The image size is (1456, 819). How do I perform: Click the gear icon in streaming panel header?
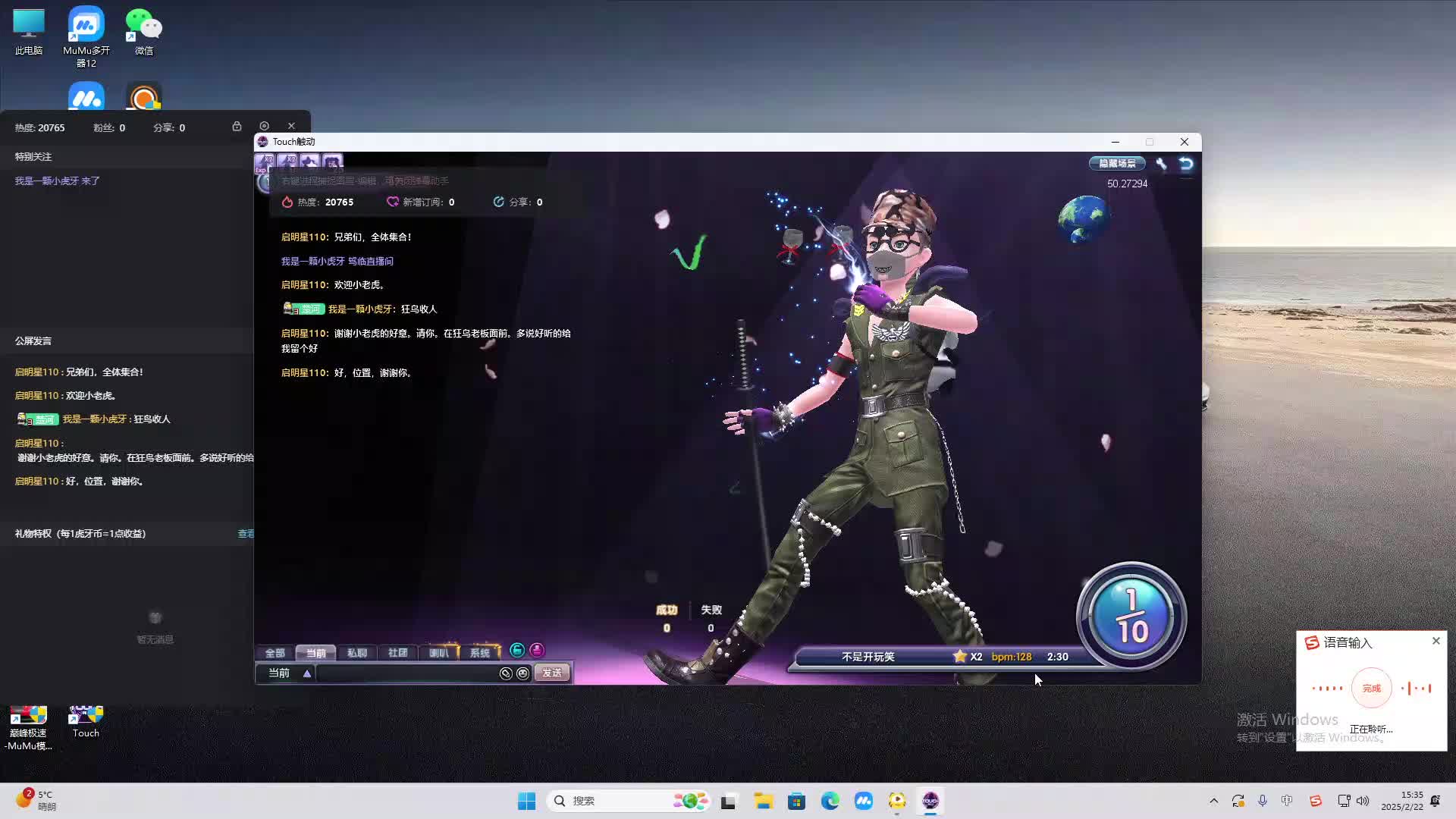pyautogui.click(x=264, y=126)
